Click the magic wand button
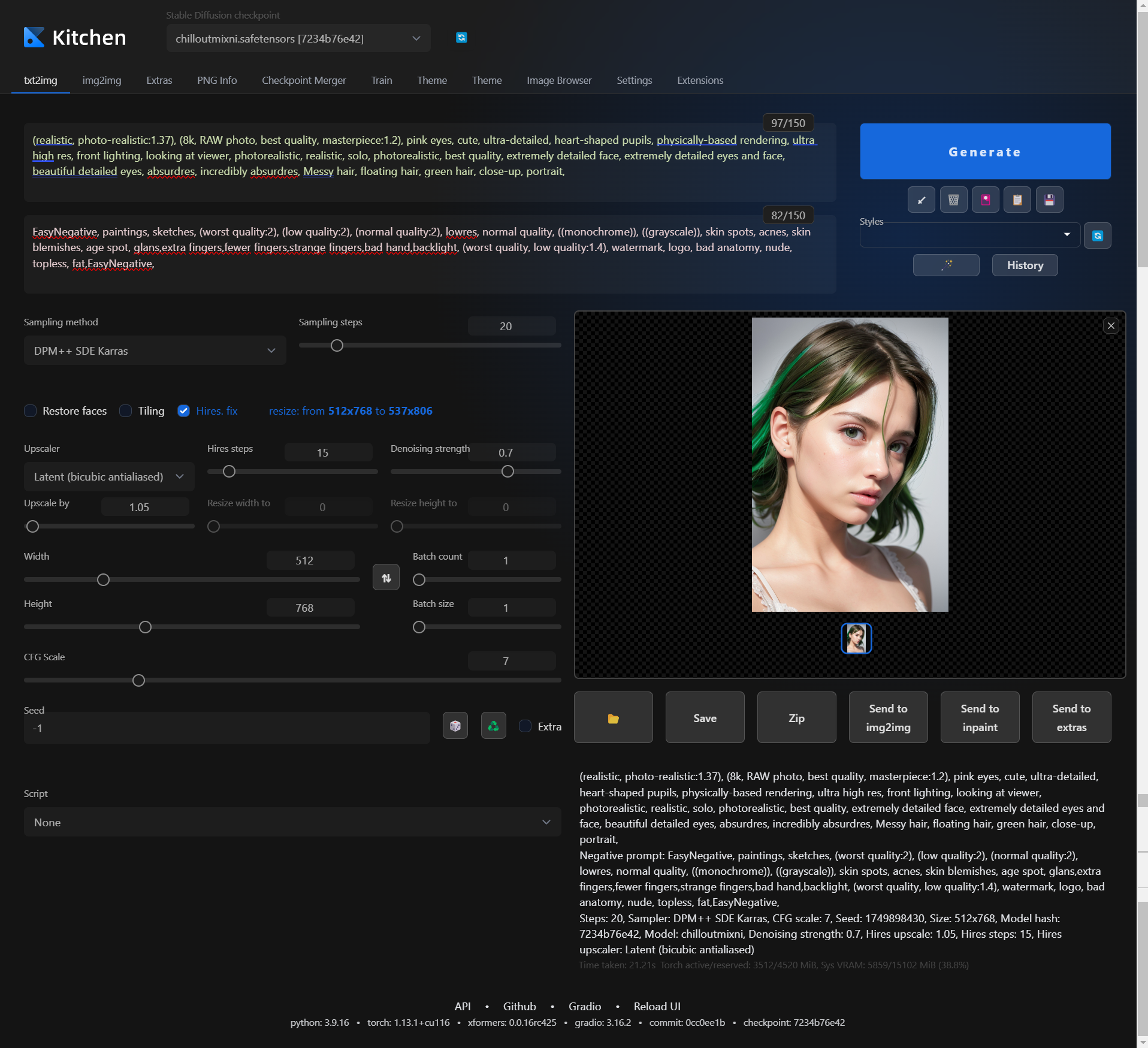1148x1048 pixels. coord(945,265)
